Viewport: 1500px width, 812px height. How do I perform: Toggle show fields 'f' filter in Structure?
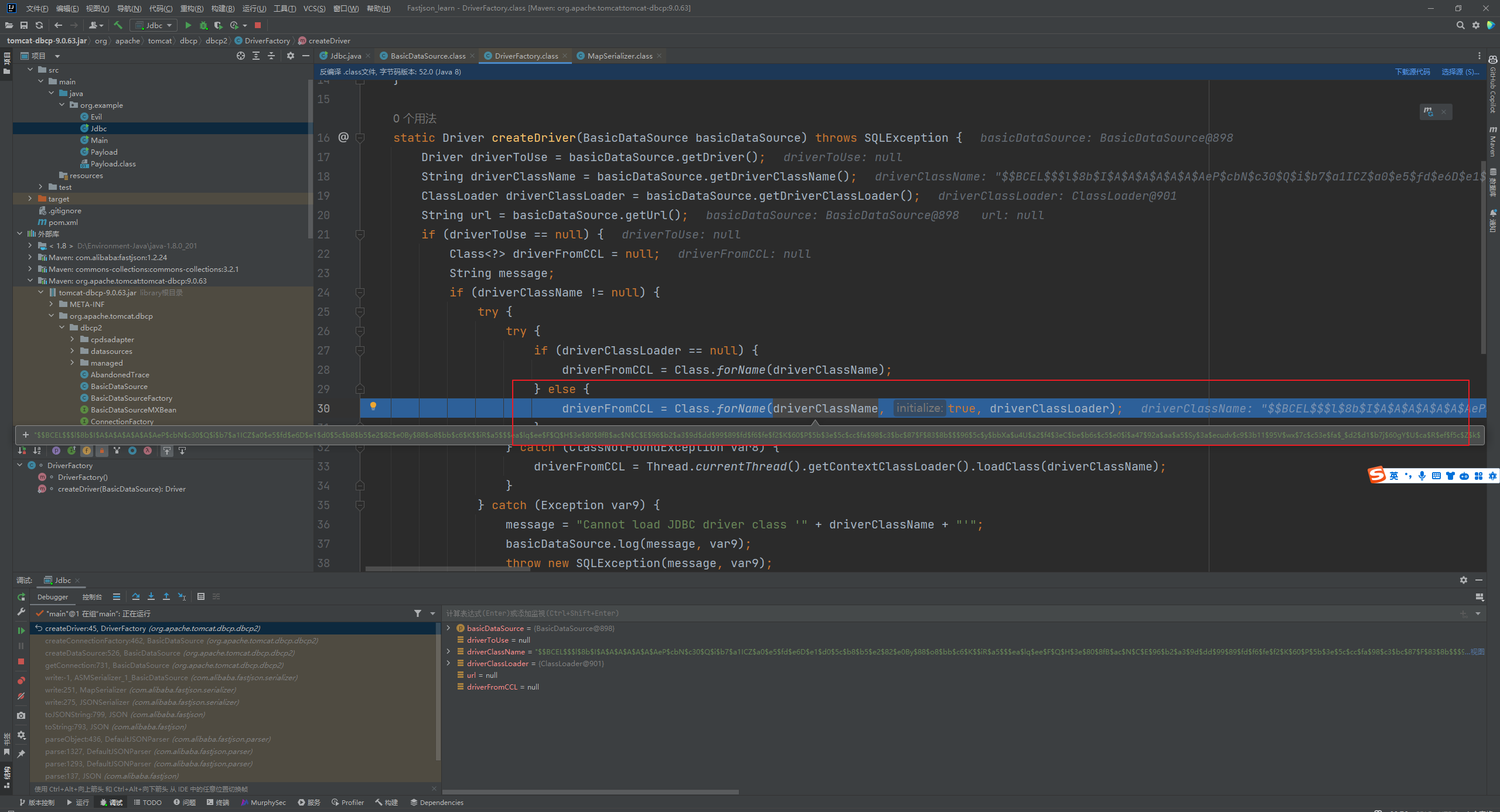point(87,451)
